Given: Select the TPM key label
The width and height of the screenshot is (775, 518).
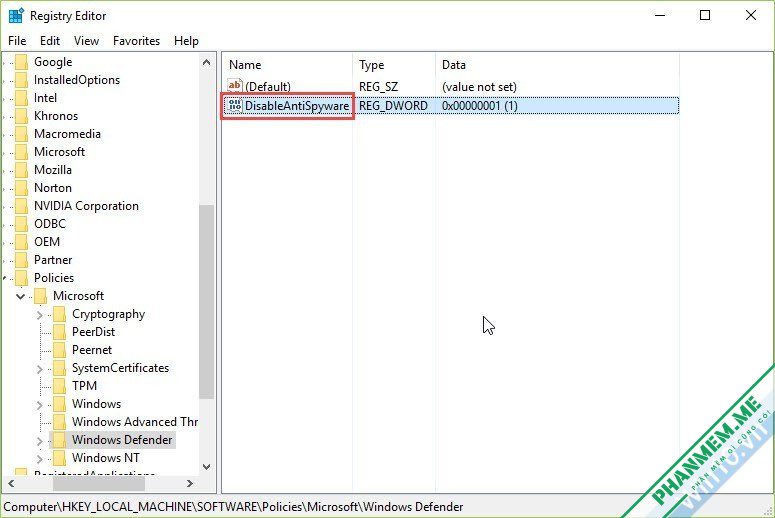Looking at the screenshot, I should pos(85,386).
